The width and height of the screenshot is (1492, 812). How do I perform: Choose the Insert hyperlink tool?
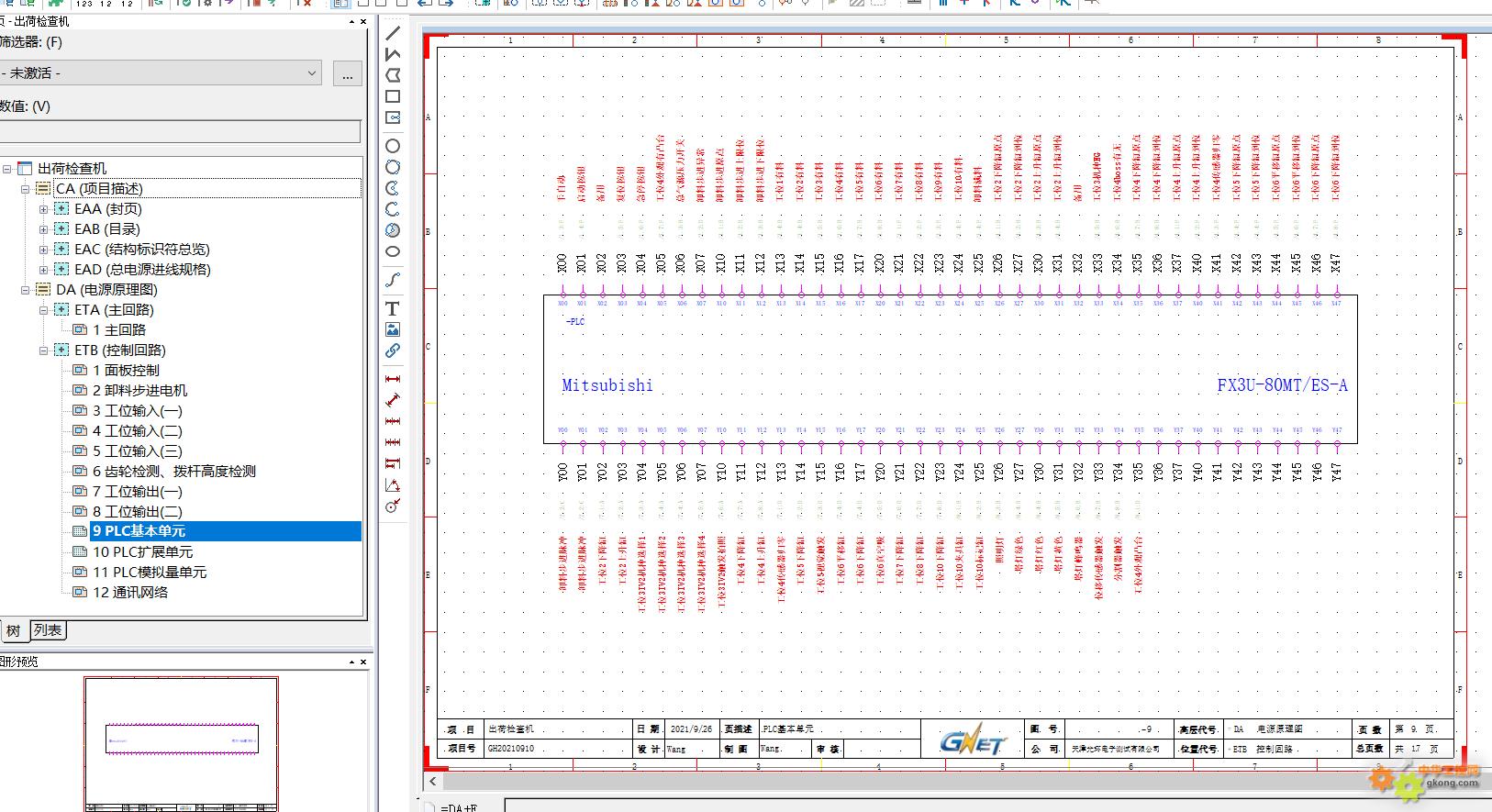coord(393,350)
